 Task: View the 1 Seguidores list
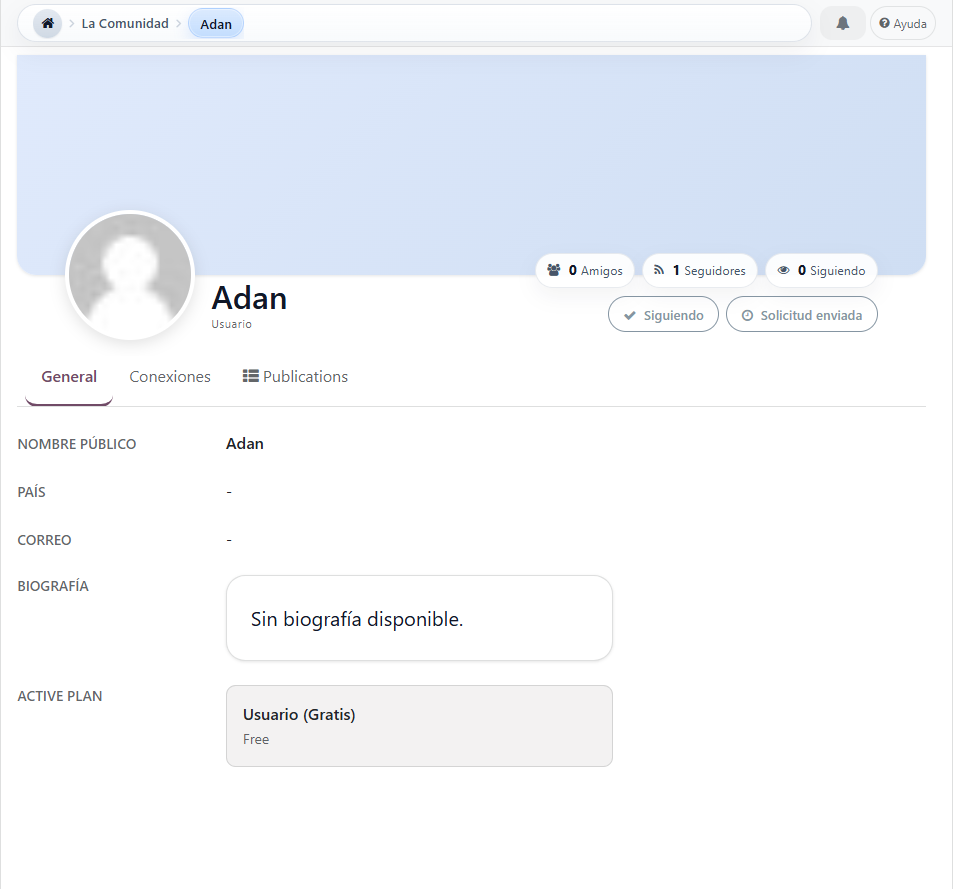[x=700, y=270]
